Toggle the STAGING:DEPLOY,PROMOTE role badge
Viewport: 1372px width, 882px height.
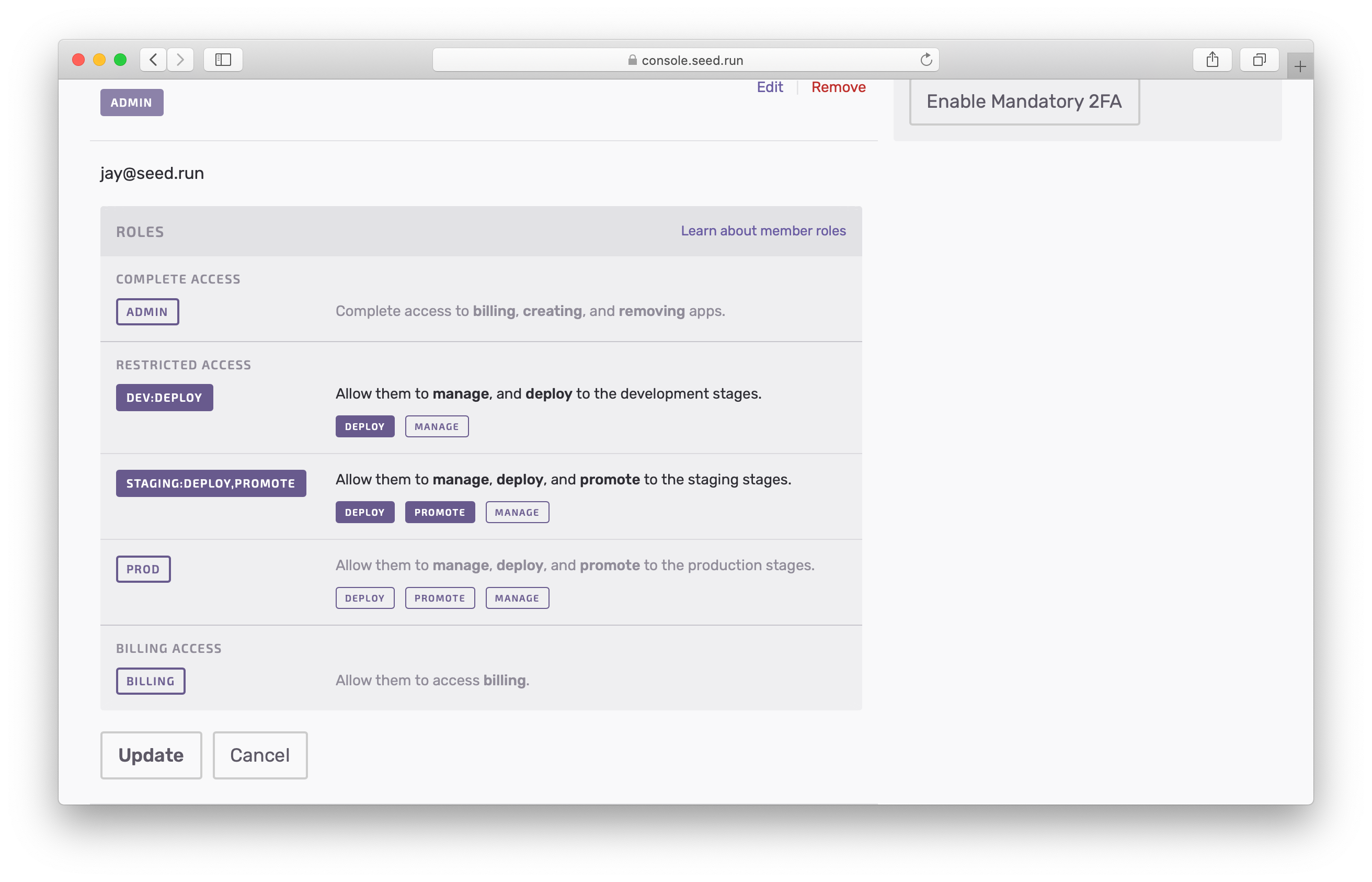click(211, 483)
